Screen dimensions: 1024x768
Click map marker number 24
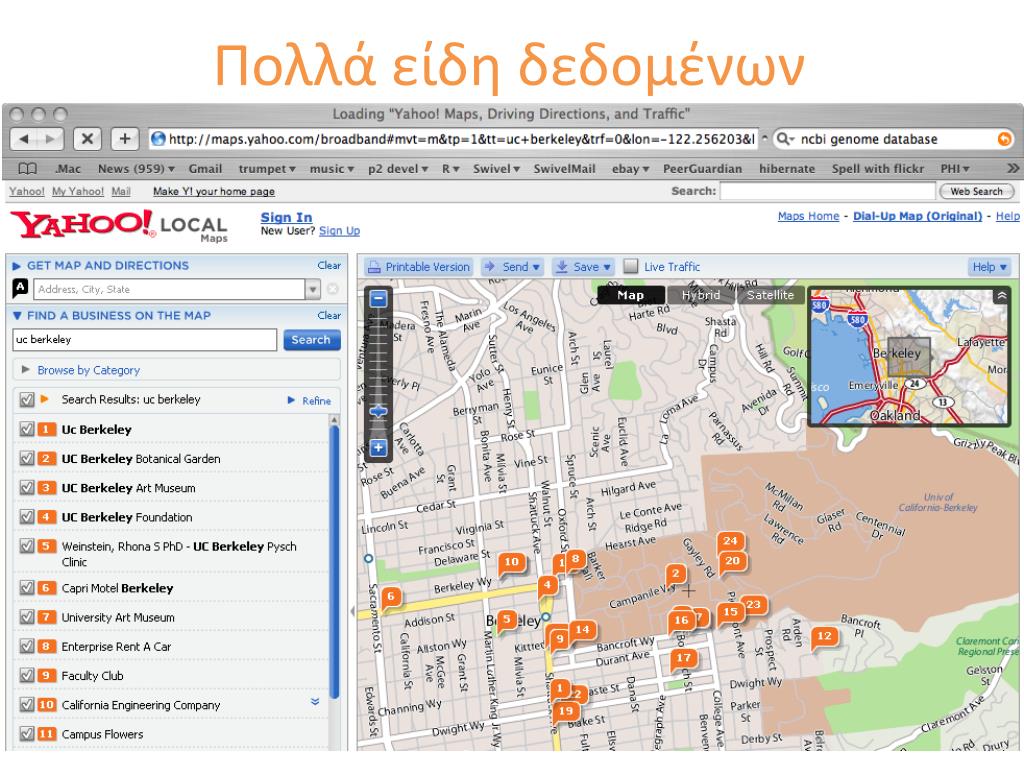click(730, 541)
